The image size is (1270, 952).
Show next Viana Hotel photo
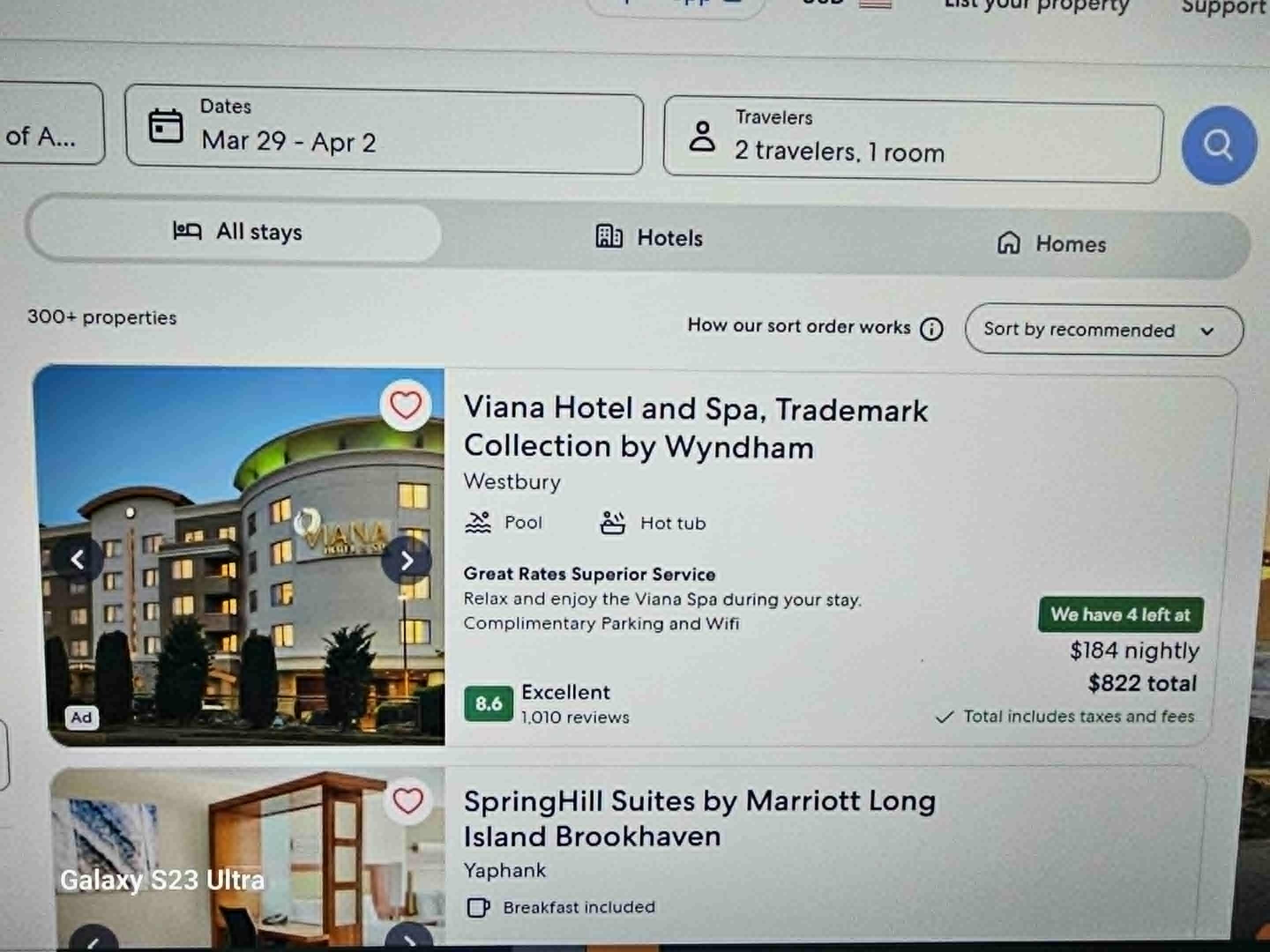pos(407,561)
